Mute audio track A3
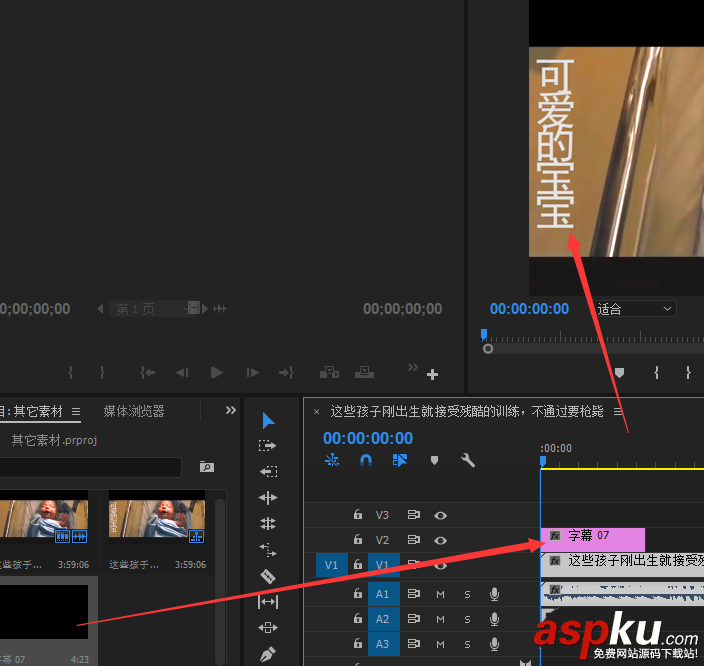 pyautogui.click(x=440, y=644)
